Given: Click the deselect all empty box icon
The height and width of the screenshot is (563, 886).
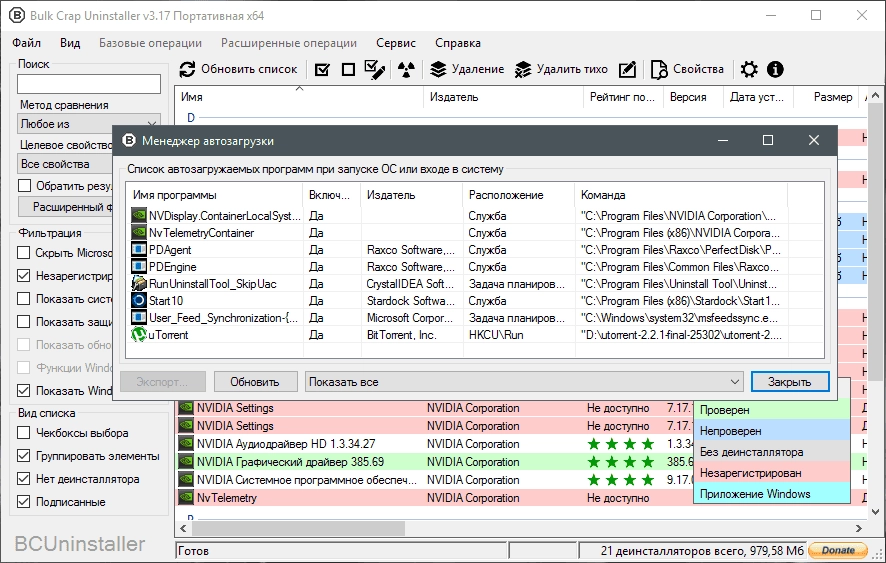Looking at the screenshot, I should click(x=349, y=70).
